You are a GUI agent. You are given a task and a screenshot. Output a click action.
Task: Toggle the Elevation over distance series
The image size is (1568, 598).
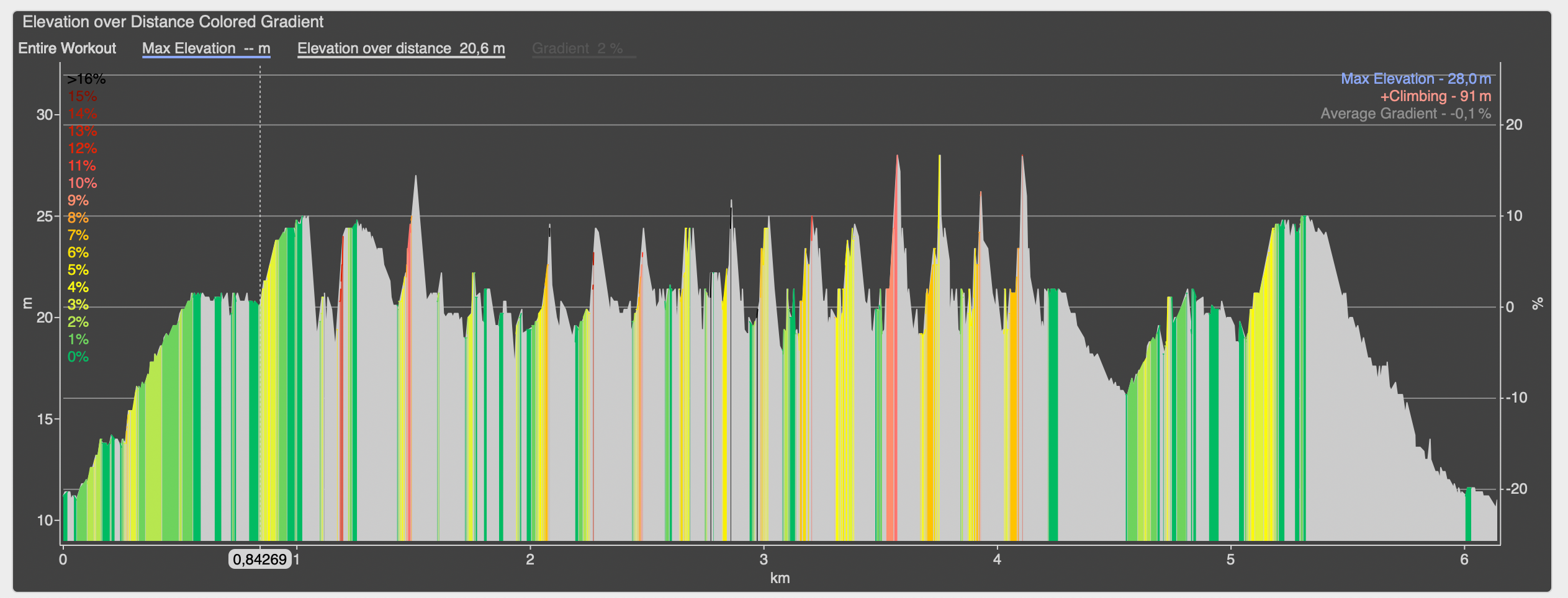coord(401,48)
